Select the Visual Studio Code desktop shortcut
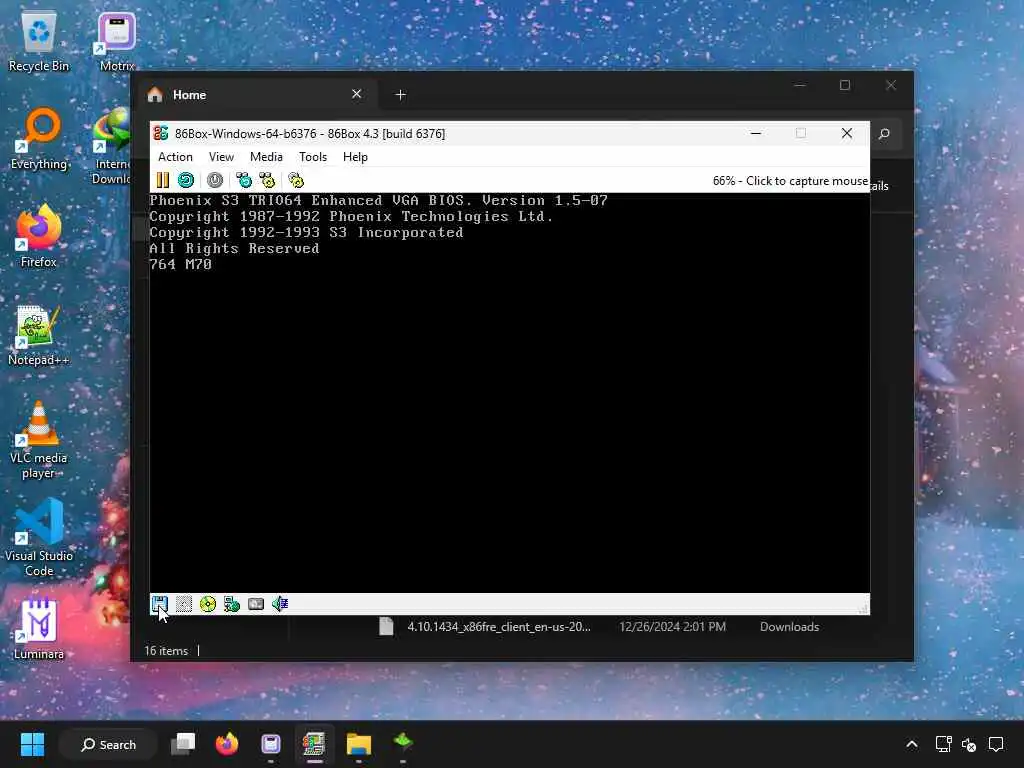The image size is (1024, 768). coord(39,538)
